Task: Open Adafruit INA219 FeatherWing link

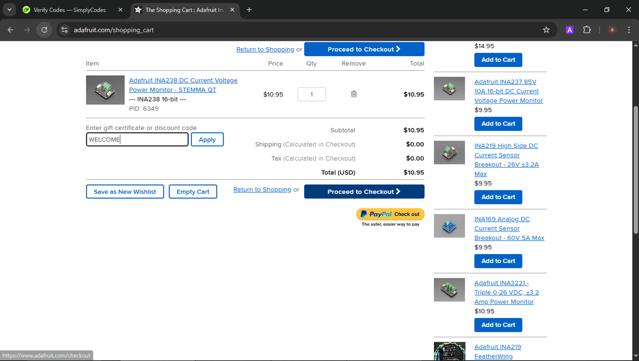Action: click(x=498, y=352)
